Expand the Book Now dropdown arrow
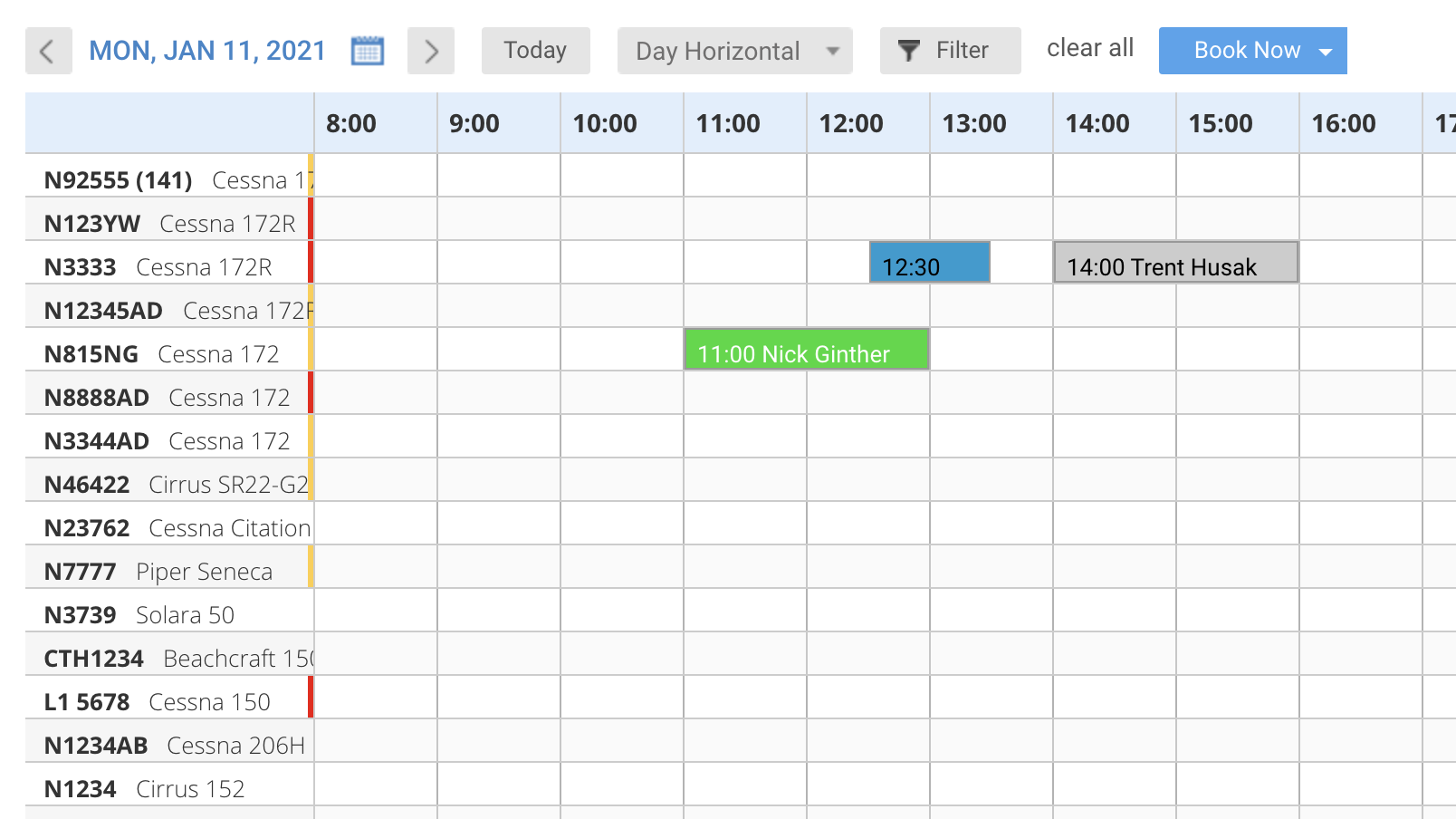Image resolution: width=1456 pixels, height=819 pixels. coord(1326,52)
